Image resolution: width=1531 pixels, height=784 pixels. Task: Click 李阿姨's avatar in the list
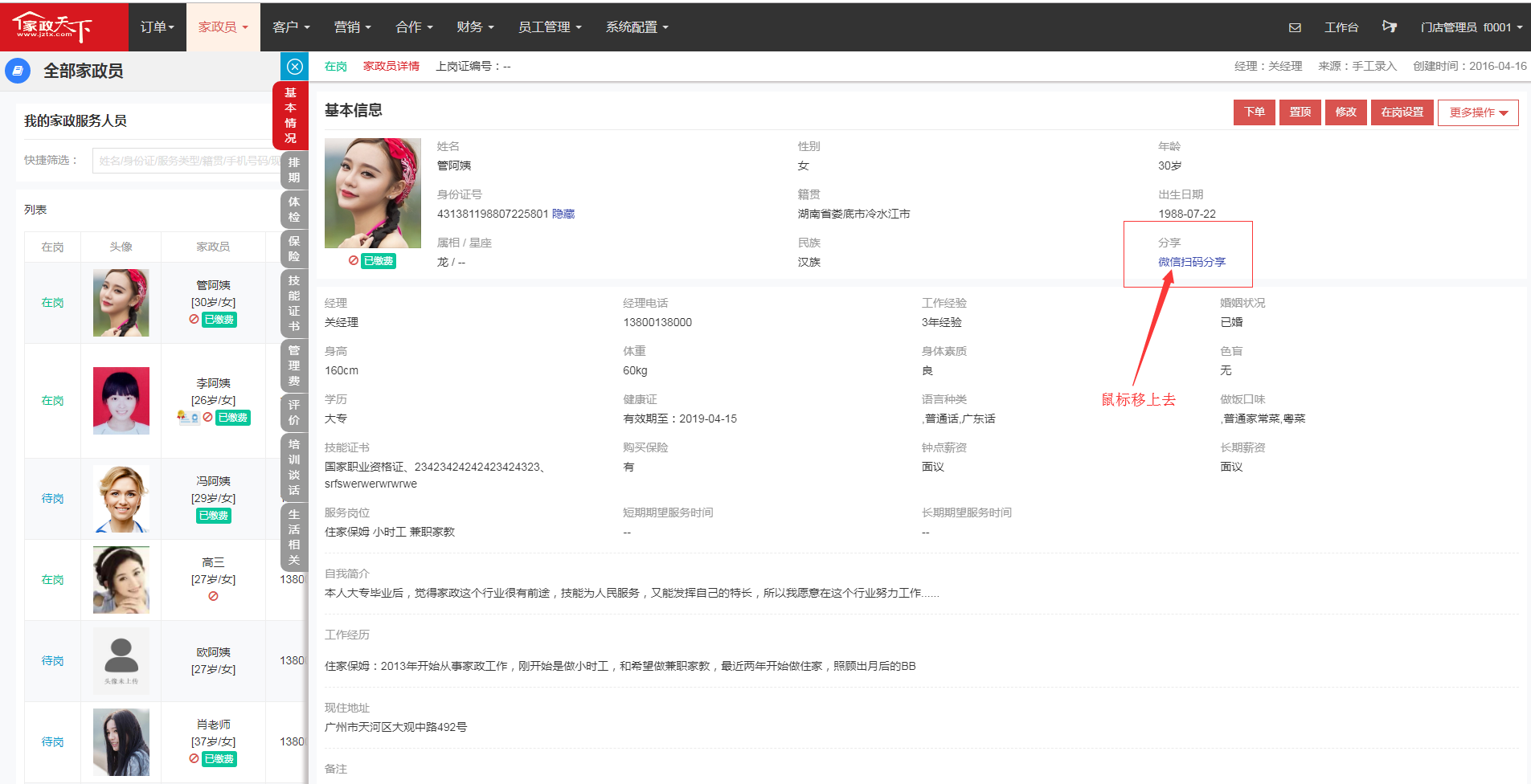(x=121, y=401)
